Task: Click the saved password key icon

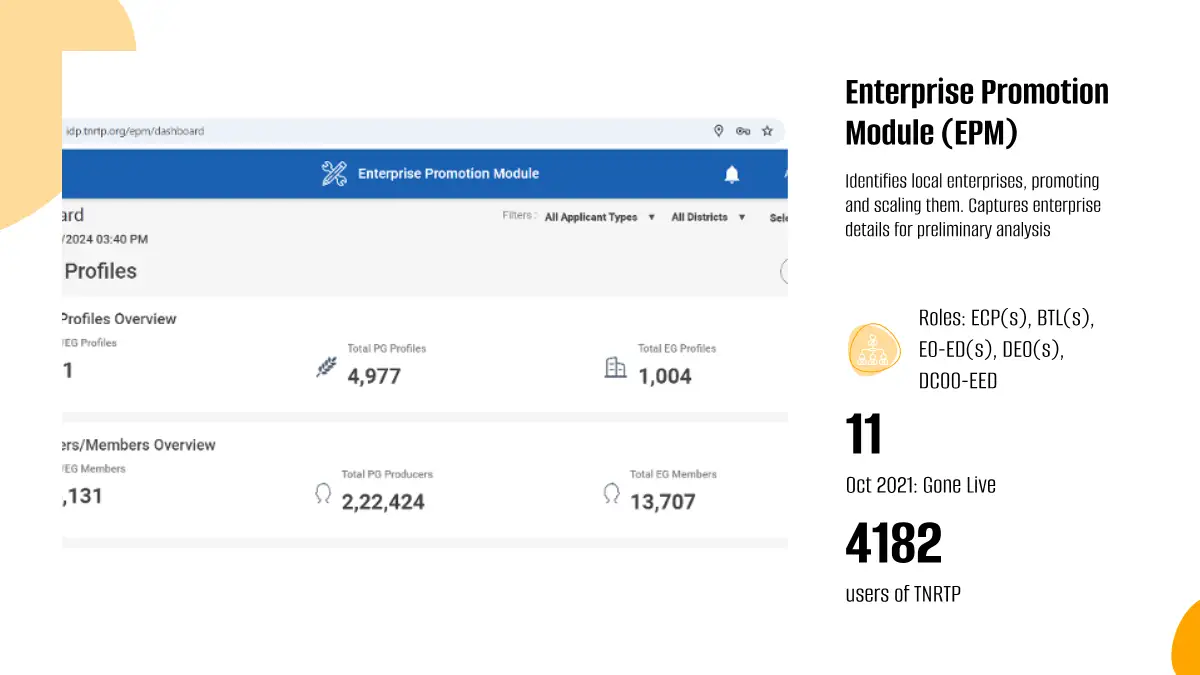Action: [743, 131]
